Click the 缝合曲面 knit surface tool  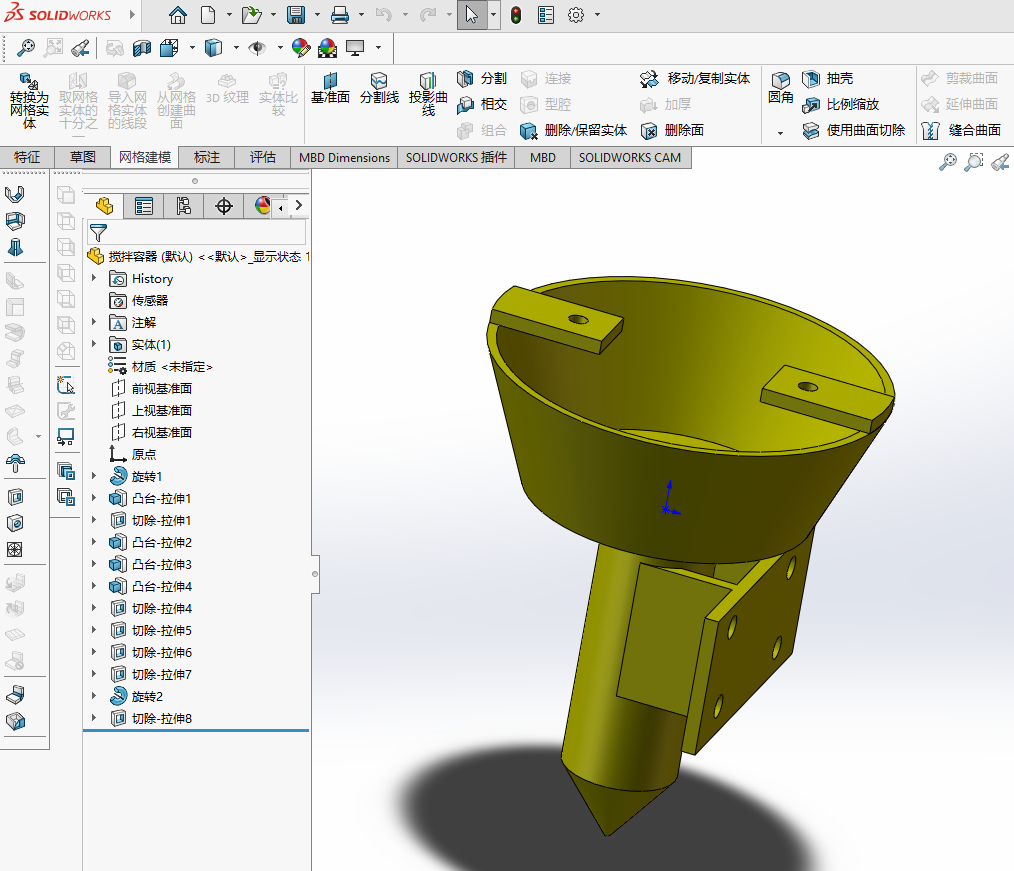tap(961, 130)
